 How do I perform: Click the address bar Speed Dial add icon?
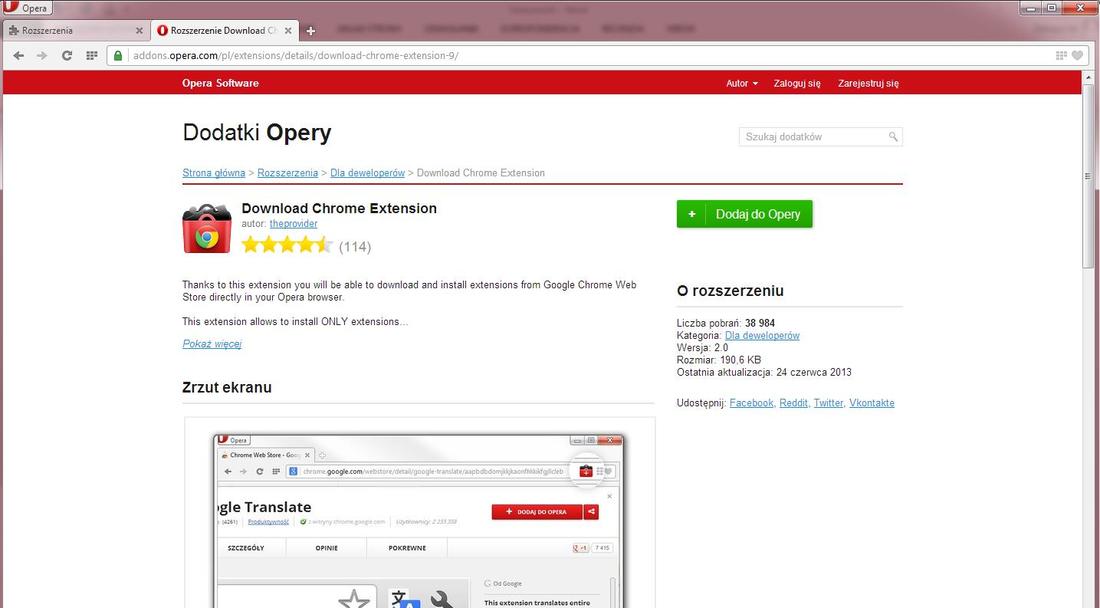tap(1061, 55)
